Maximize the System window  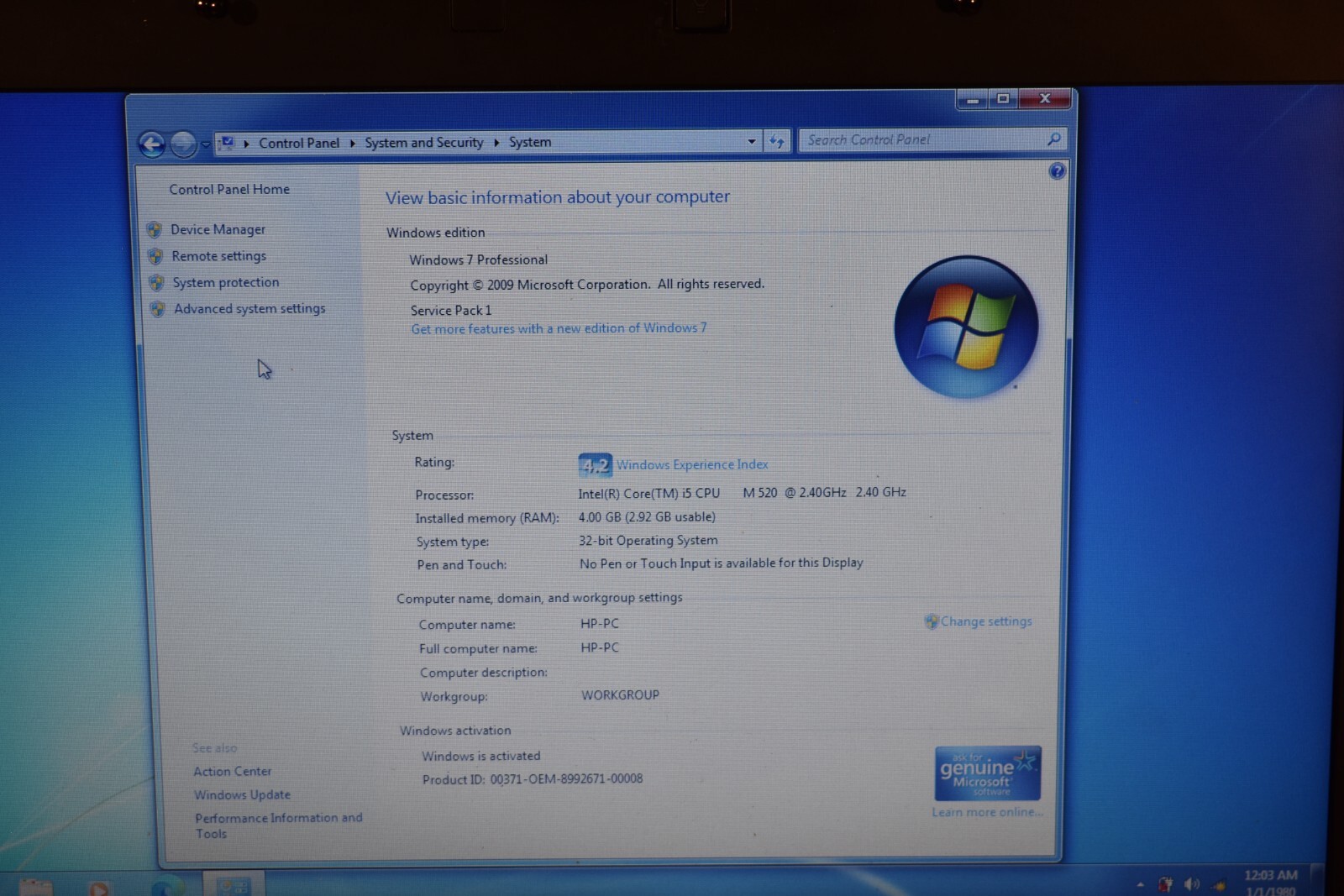tap(1003, 98)
